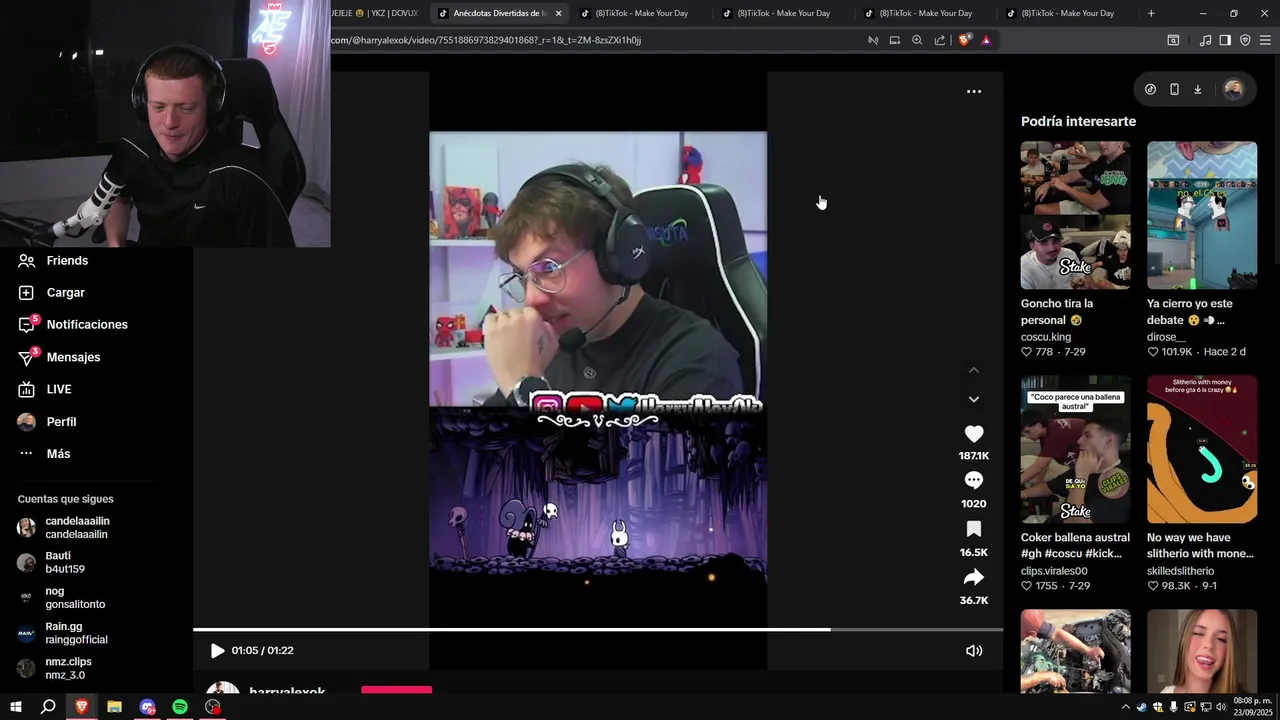
Task: Click the Brave VPN shield icon
Action: point(1245,40)
